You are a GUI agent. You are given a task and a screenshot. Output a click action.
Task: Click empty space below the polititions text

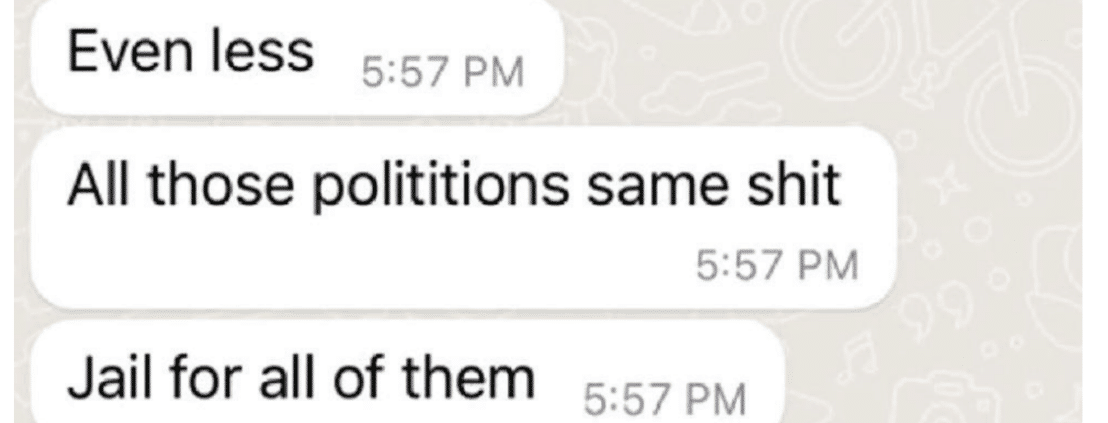tap(353, 265)
